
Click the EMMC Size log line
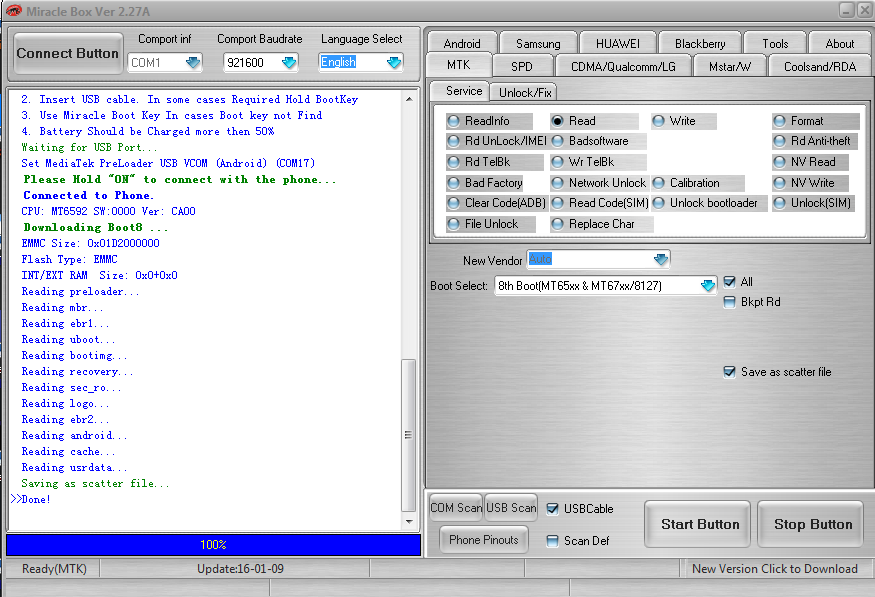point(90,243)
